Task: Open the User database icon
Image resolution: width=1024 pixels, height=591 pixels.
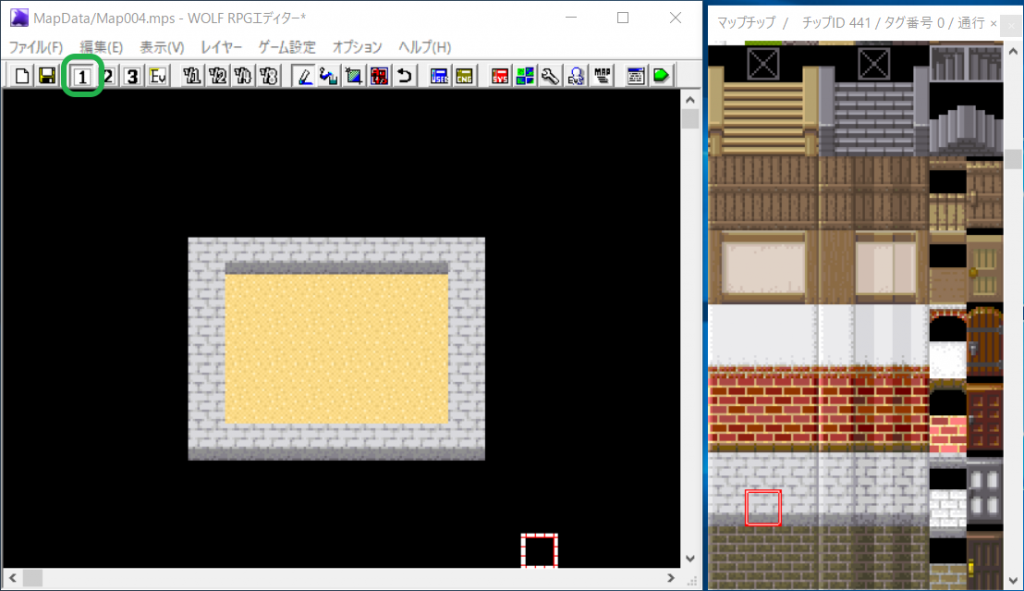Action: [439, 76]
